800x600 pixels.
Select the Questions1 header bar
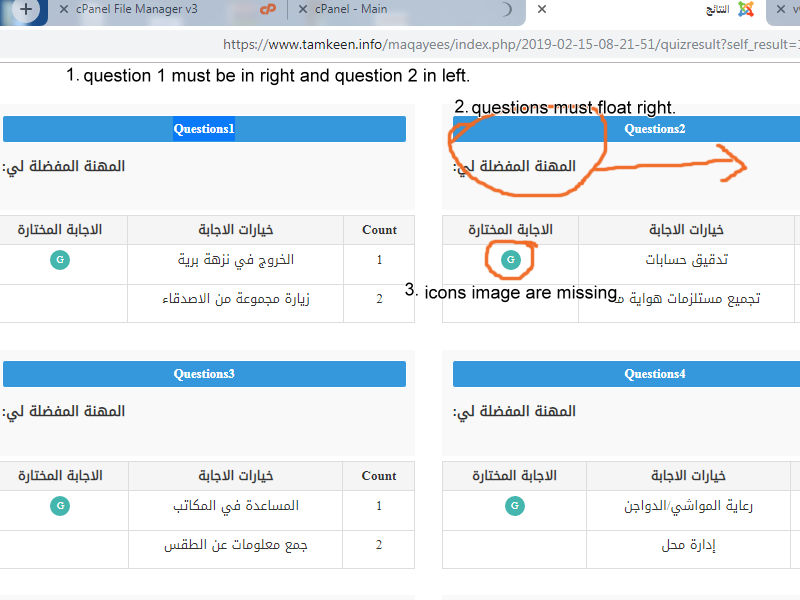pos(204,129)
